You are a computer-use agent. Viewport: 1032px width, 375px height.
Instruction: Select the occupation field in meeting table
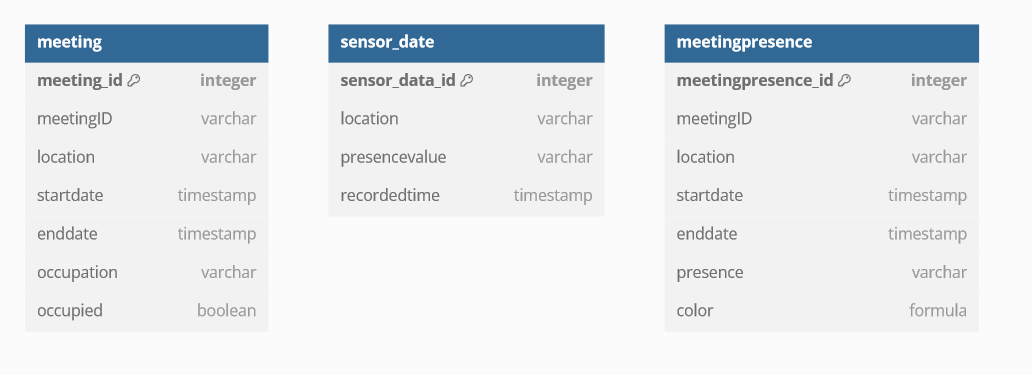pos(147,272)
